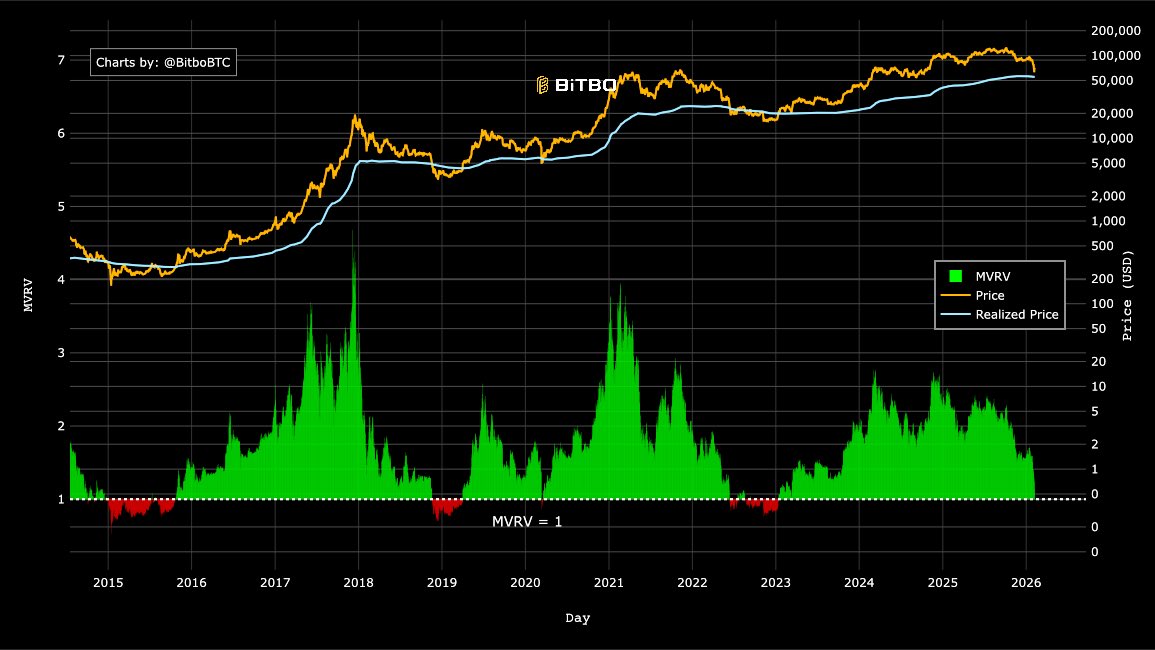Screen dimensions: 1155x650
Task: Click the 2018 x-axis label
Action: click(x=359, y=583)
